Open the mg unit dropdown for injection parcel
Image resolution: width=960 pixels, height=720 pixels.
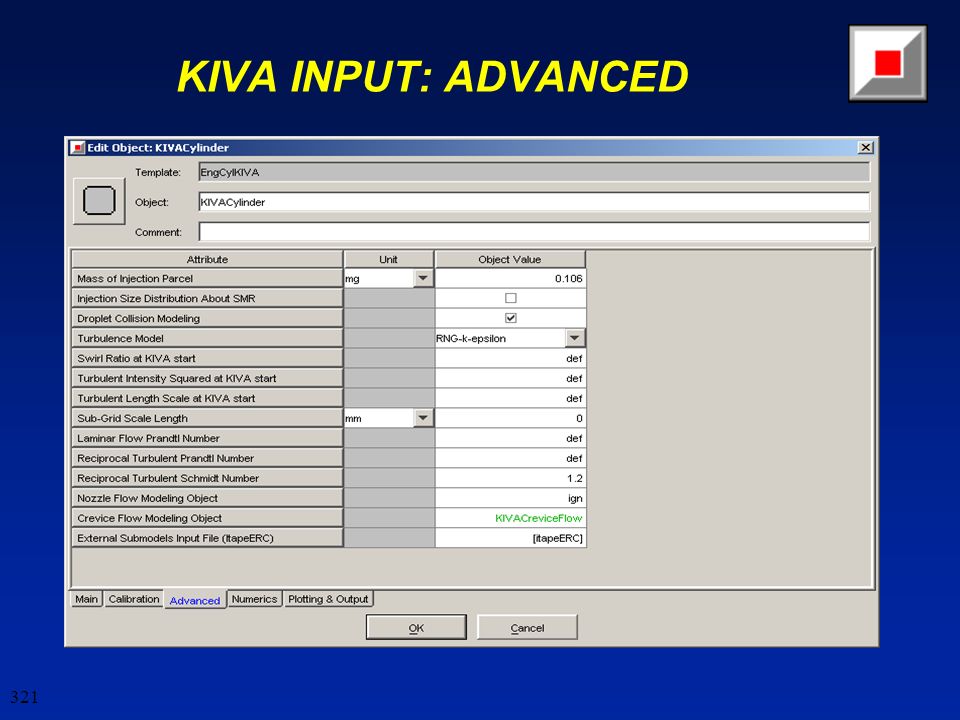pos(423,278)
